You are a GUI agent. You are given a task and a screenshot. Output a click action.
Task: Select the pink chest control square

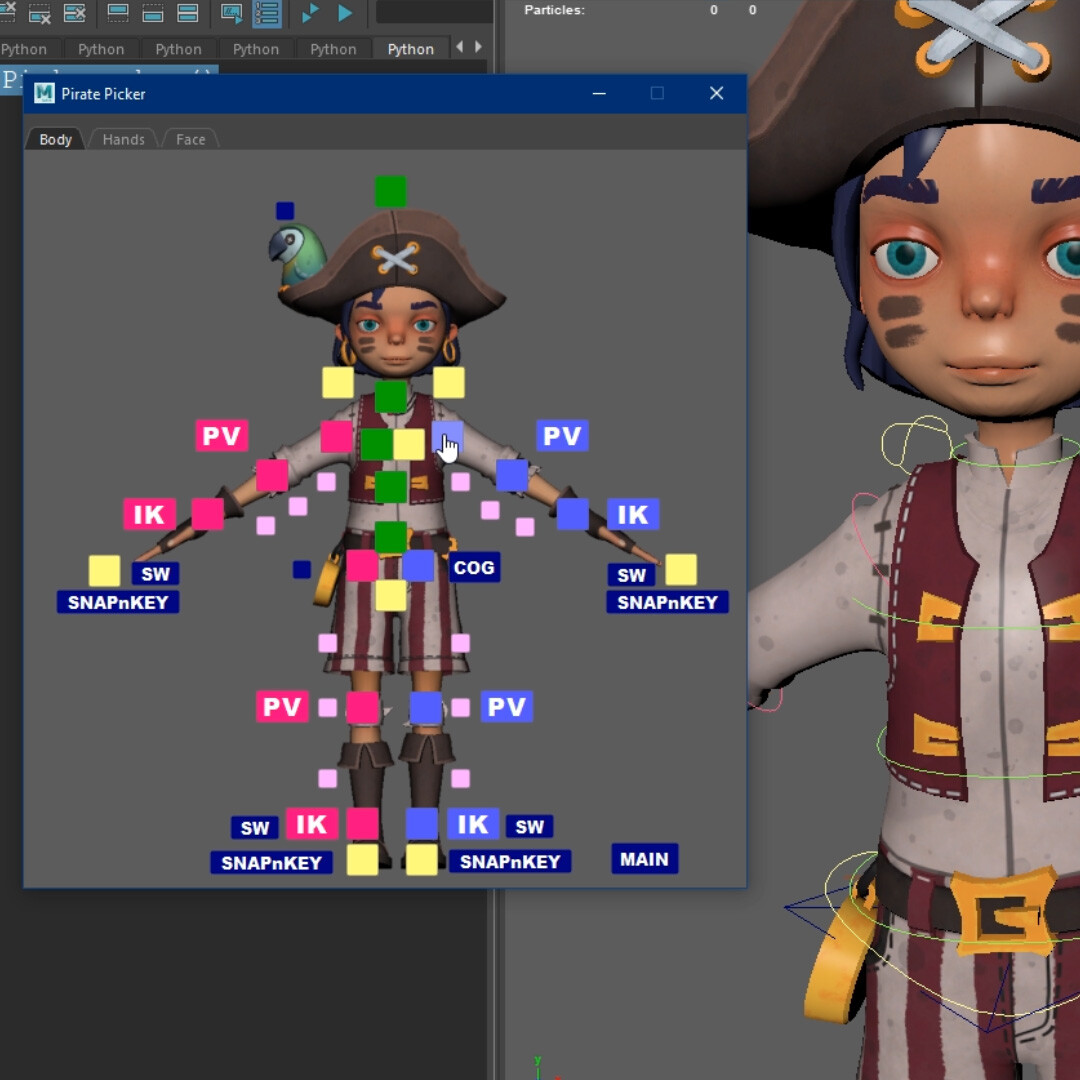click(x=337, y=437)
